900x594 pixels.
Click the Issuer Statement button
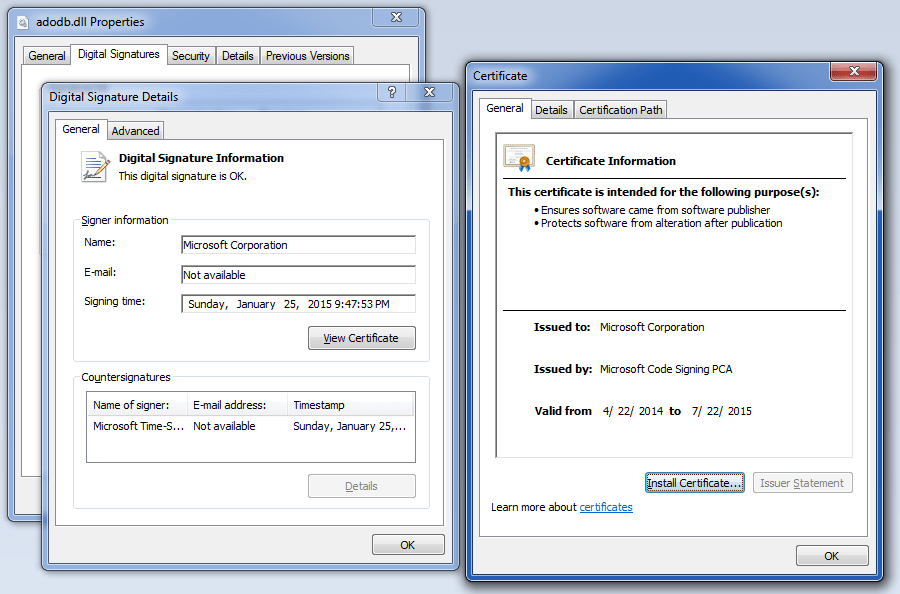802,482
